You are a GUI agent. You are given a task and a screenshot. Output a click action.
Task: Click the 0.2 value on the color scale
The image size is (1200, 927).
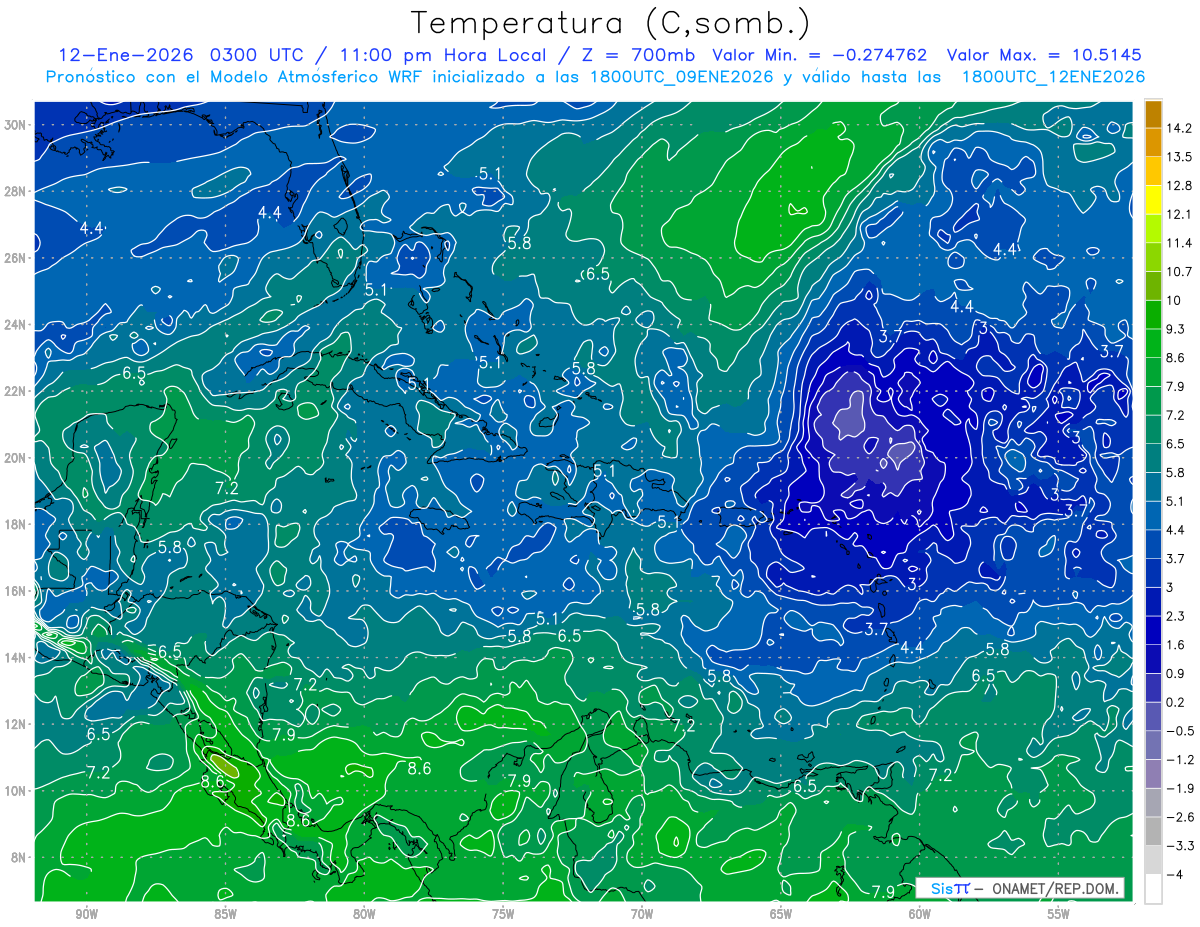pyautogui.click(x=1176, y=702)
